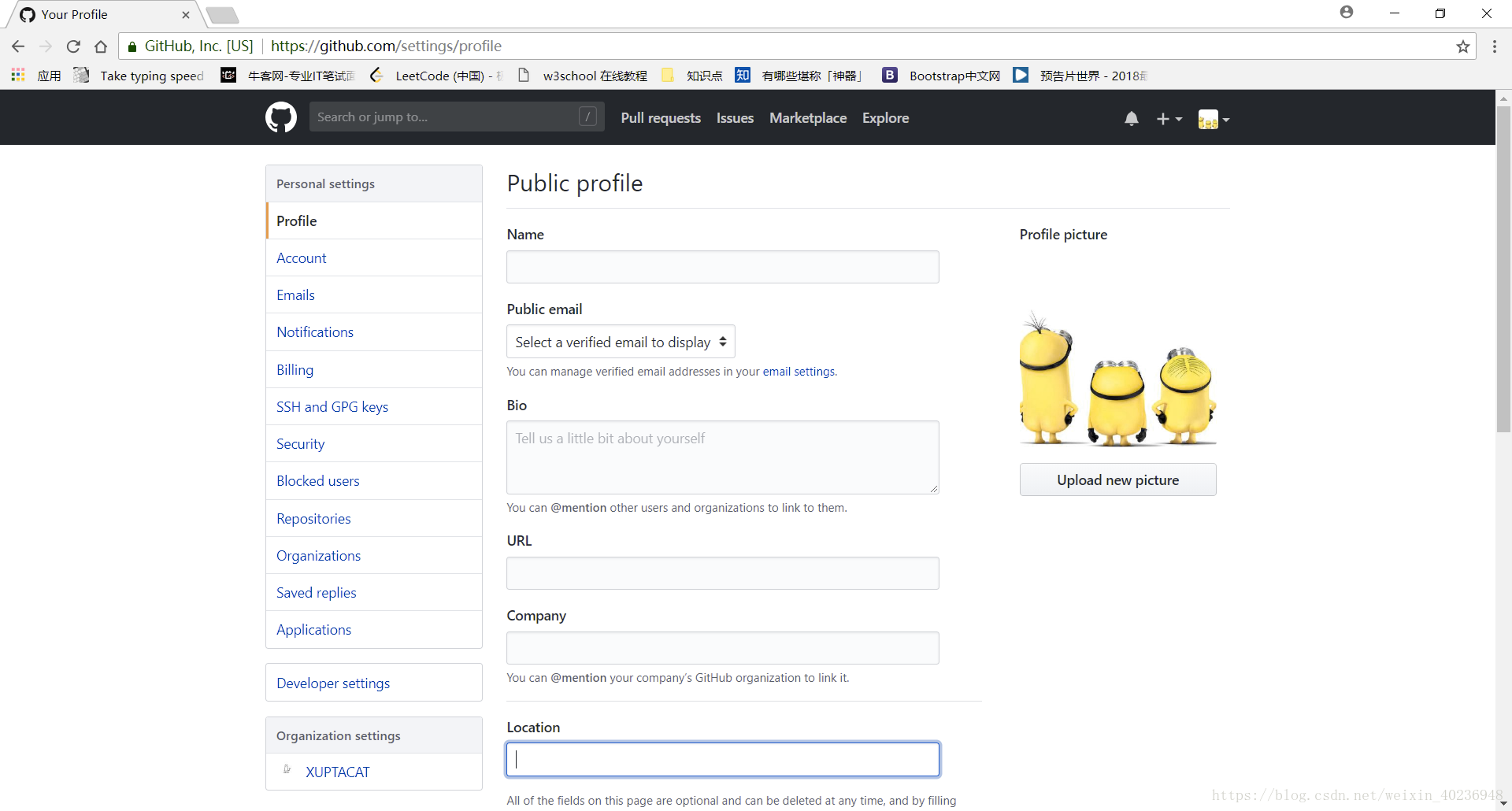Open the Zhihu 知 bookmark
Viewport: 1512px width, 811px height.
799,76
